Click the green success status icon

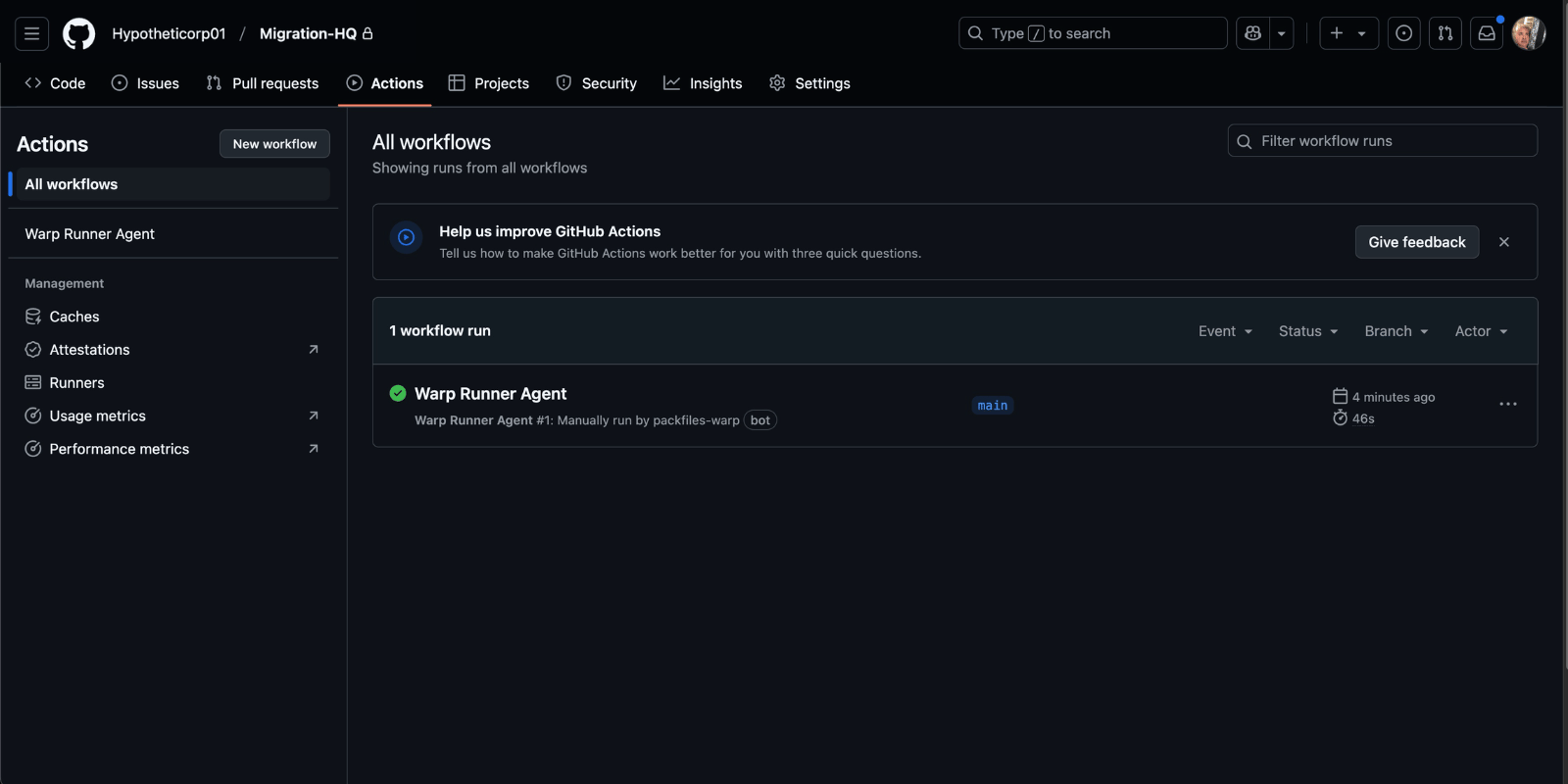coord(398,393)
